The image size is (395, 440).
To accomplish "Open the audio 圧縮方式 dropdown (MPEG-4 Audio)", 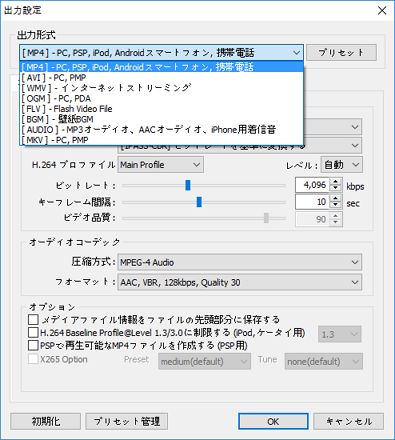I will point(240,262).
